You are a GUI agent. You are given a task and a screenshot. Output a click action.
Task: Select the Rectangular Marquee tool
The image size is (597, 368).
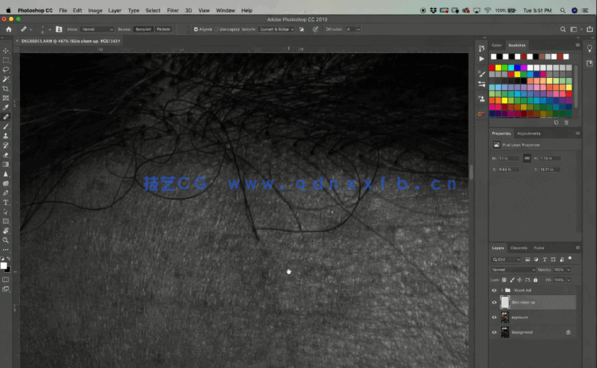6,60
